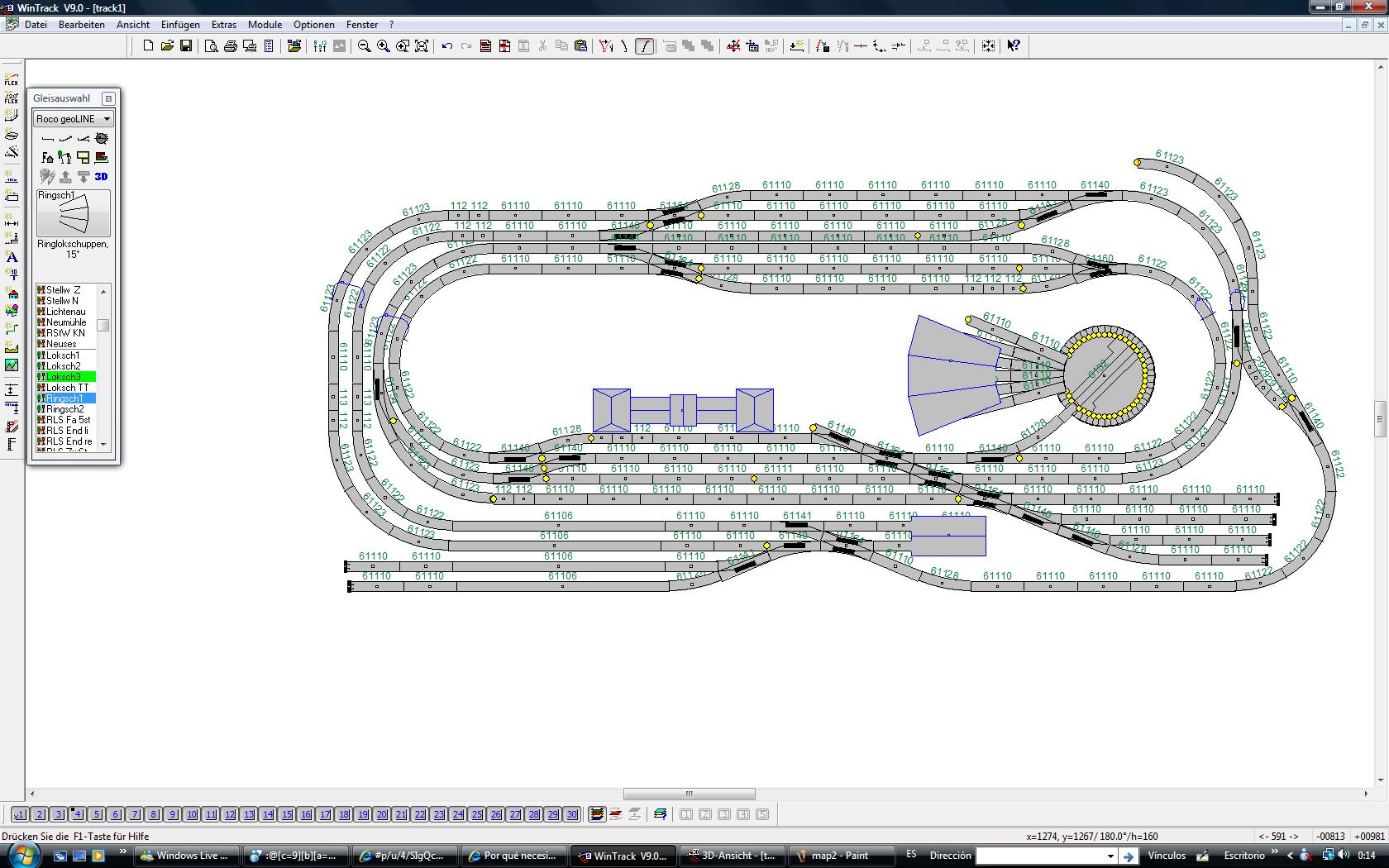The image size is (1389, 868).
Task: Toggle layer 20 button
Action: (381, 814)
